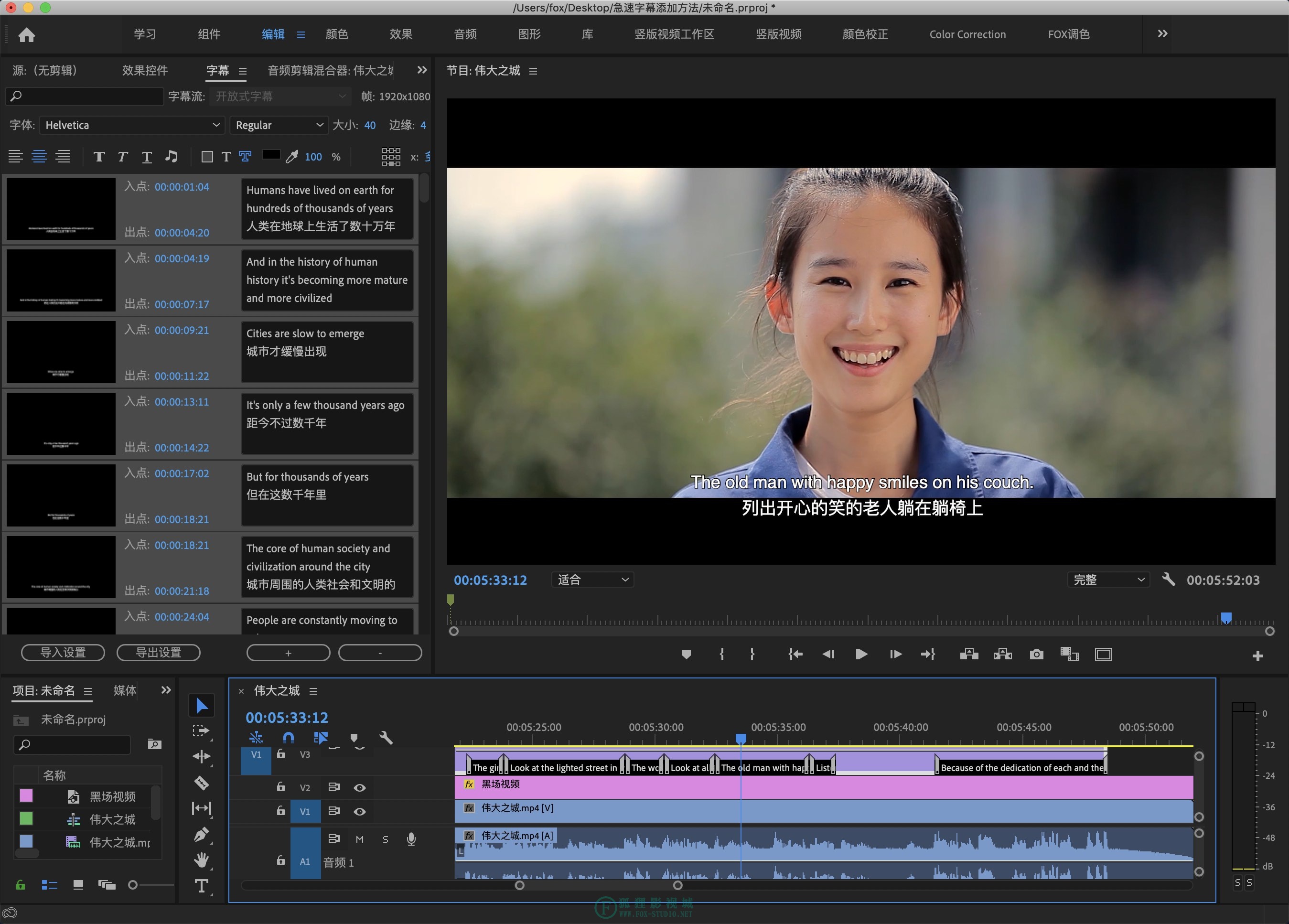Open the Color Correction workspace
The width and height of the screenshot is (1289, 924).
(967, 34)
